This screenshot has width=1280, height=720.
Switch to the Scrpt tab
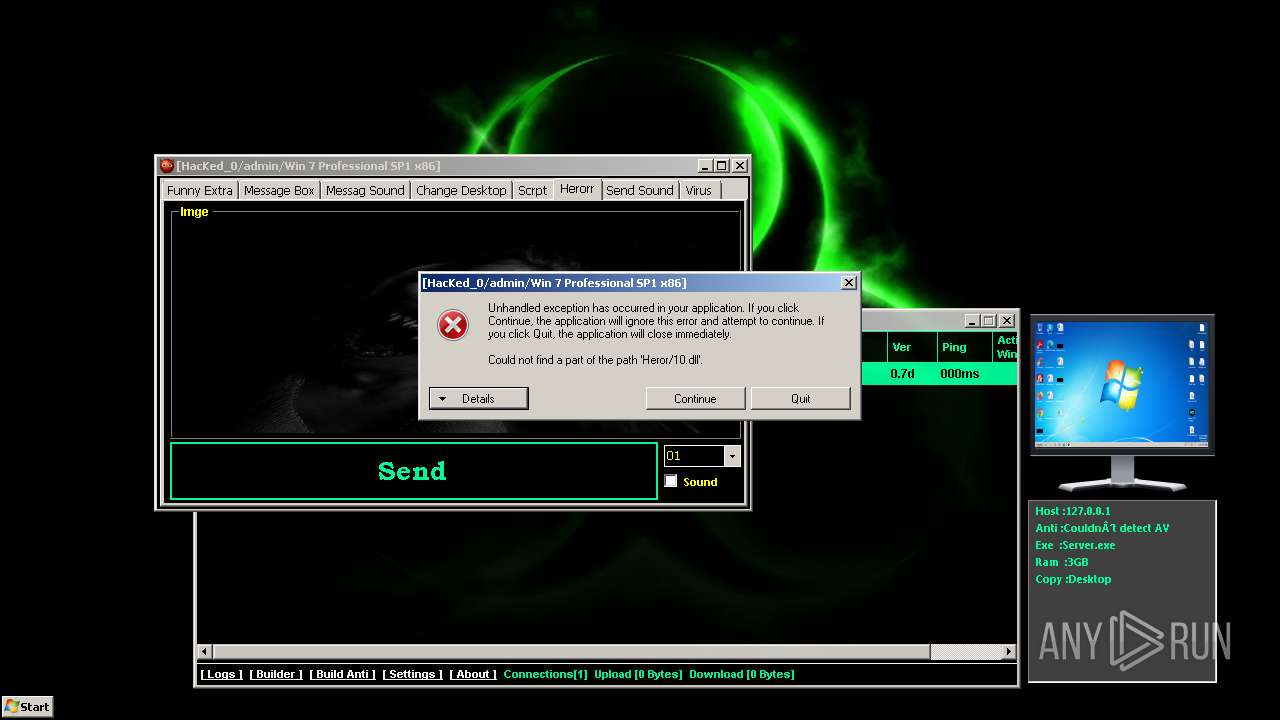[x=533, y=190]
